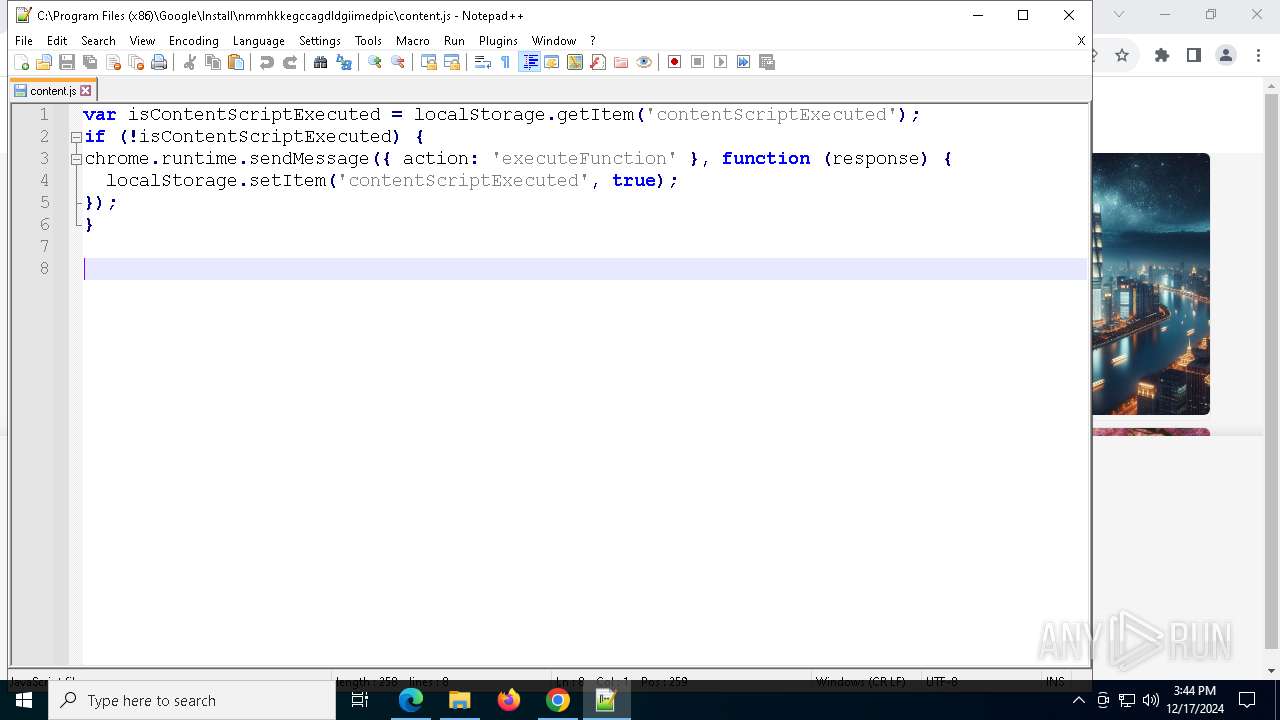Click the Print toolbar icon
Screen dimensions: 1280x720
[x=159, y=62]
